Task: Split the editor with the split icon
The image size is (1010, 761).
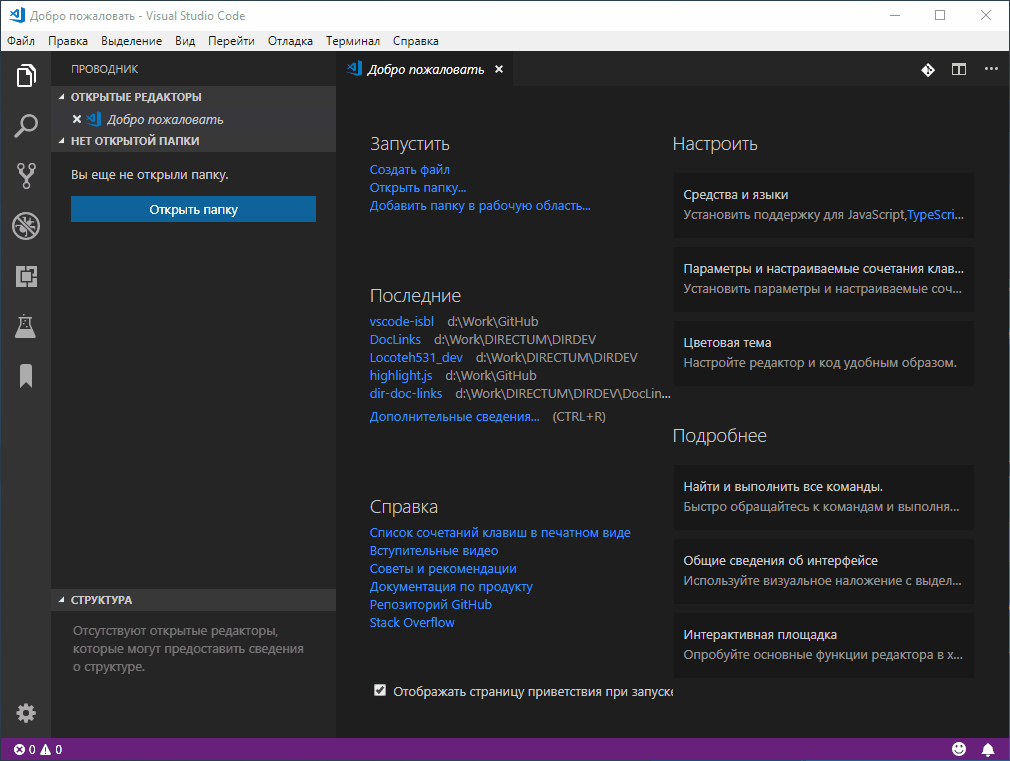Action: 959,69
